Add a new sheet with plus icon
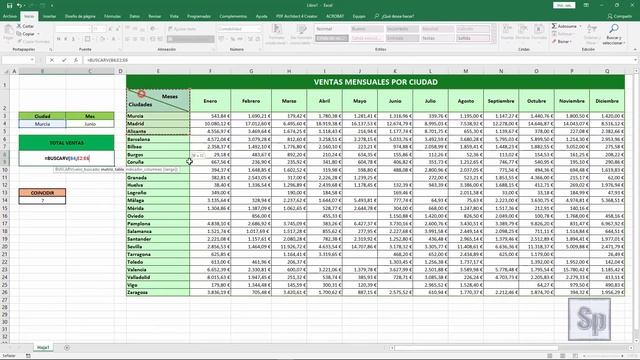 [x=67, y=348]
